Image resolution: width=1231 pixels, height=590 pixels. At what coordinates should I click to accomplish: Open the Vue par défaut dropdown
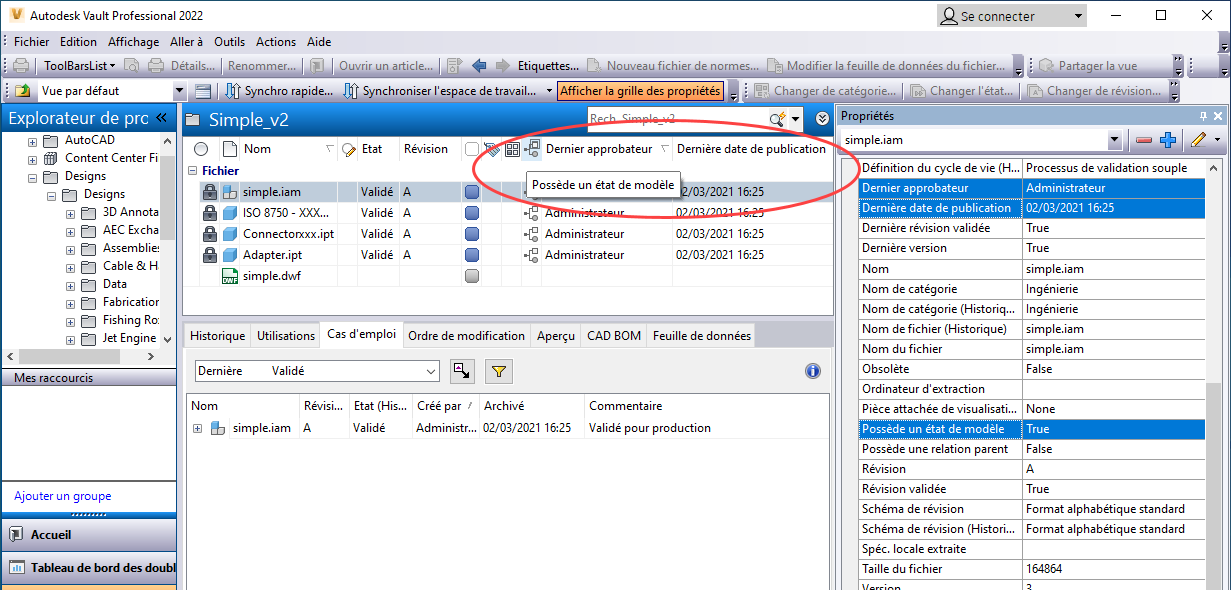(180, 91)
